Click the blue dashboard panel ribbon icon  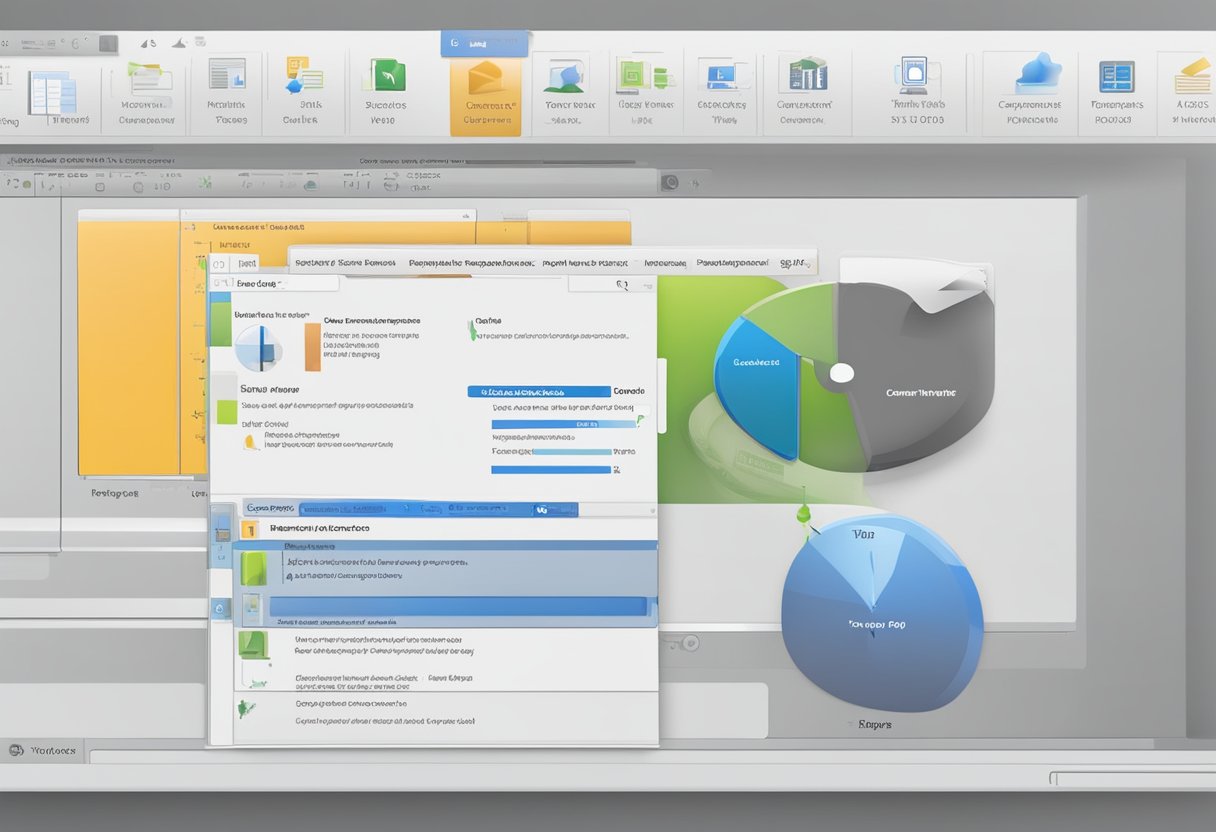coord(1116,76)
